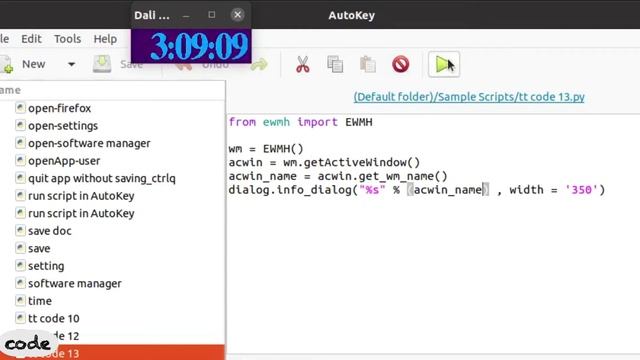This screenshot has width=640, height=360.
Task: Click in the code line 'wm = EWMH()'
Action: pos(266,149)
